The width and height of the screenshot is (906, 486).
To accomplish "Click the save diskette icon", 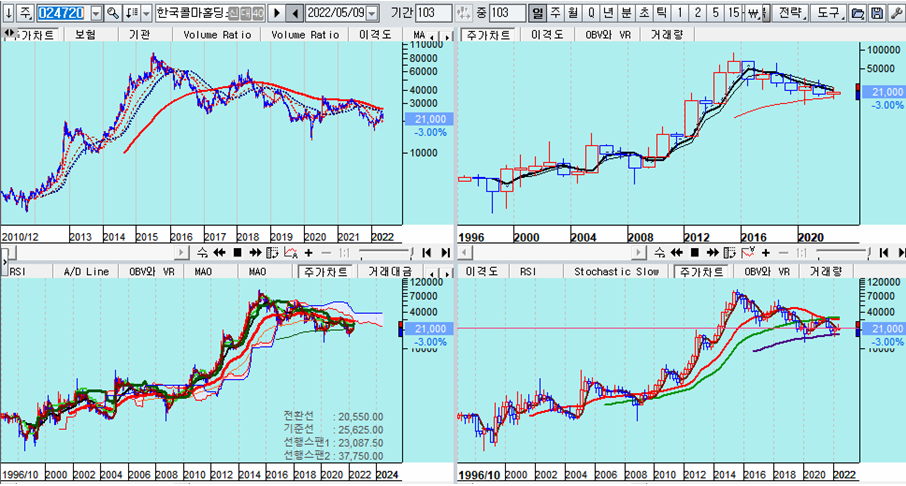I will click(876, 13).
